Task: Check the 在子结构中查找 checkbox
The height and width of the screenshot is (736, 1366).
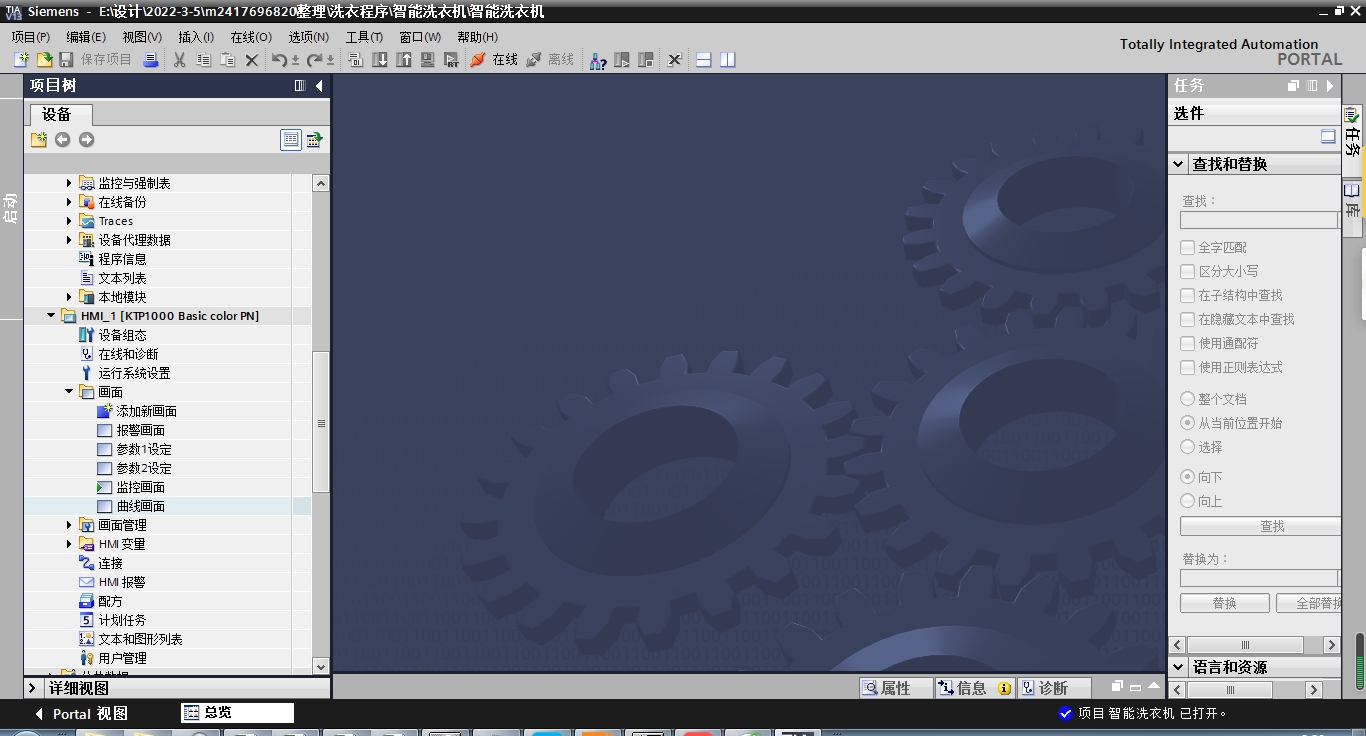Action: (x=1188, y=295)
